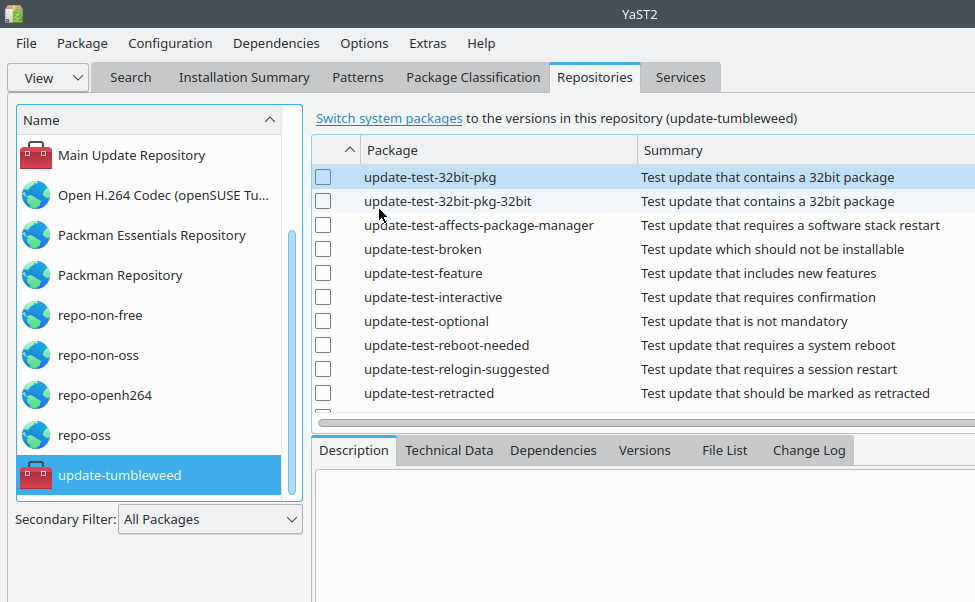Switch to the Versions tab
This screenshot has width=975, height=602.
tap(644, 450)
